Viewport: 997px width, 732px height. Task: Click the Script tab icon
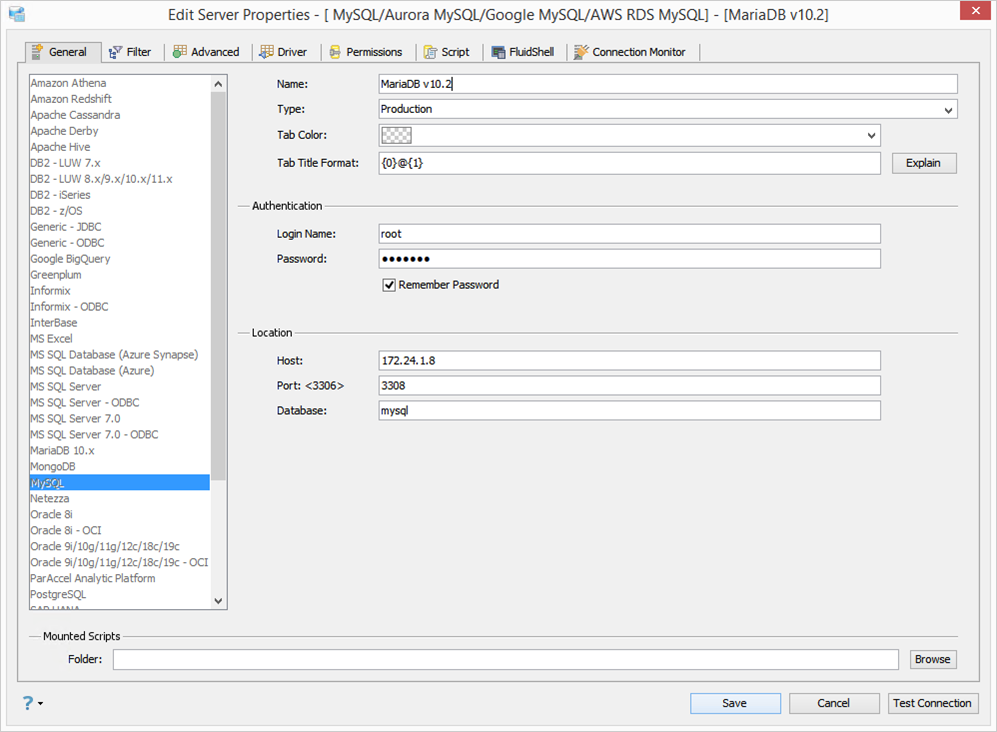click(x=431, y=52)
